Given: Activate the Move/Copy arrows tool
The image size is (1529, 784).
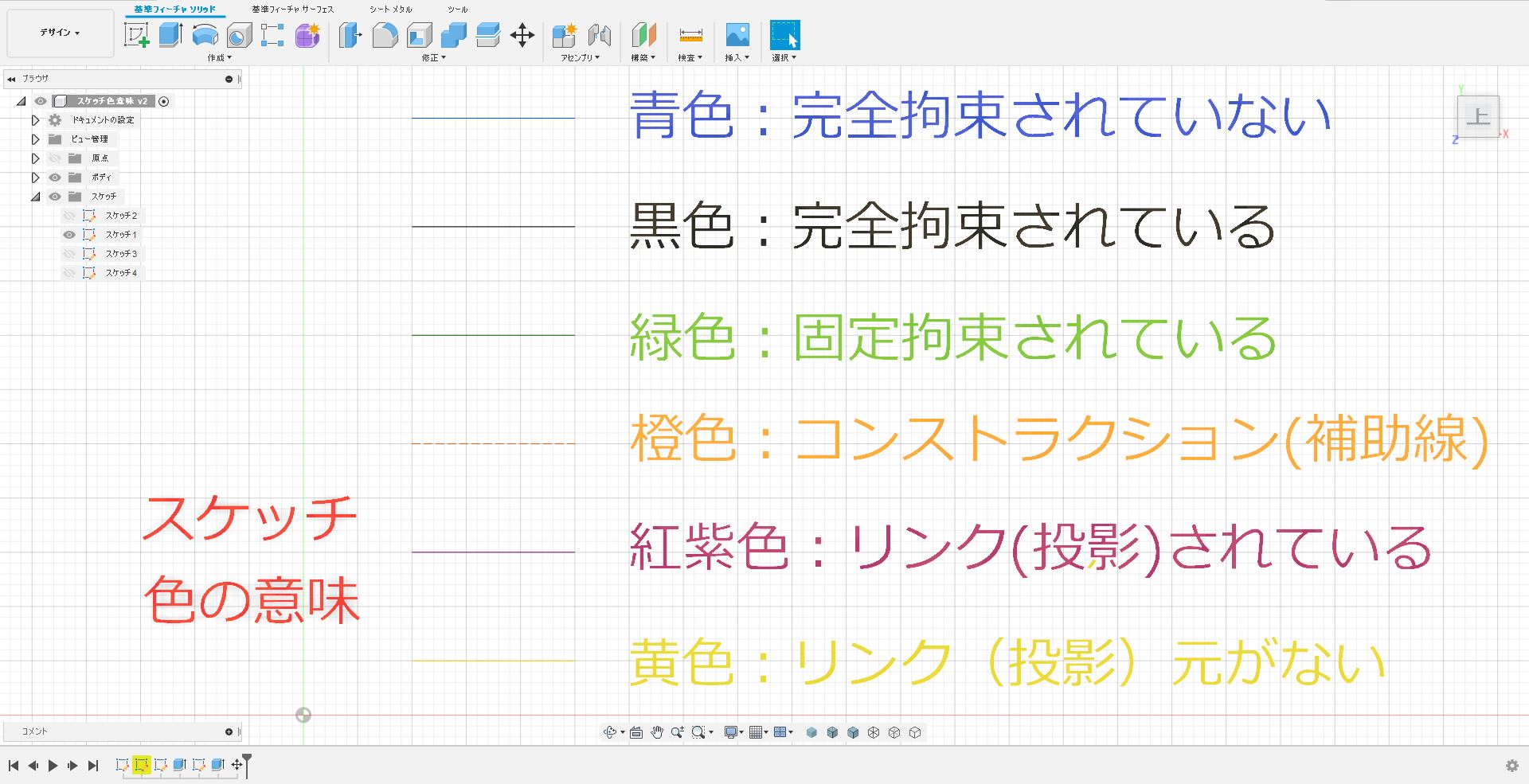Looking at the screenshot, I should 522,35.
